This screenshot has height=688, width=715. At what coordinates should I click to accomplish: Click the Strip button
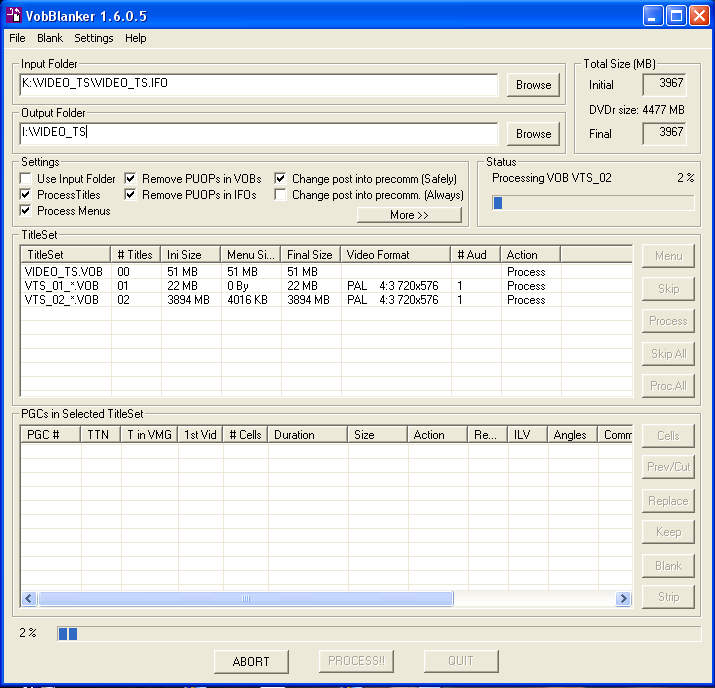coord(668,597)
